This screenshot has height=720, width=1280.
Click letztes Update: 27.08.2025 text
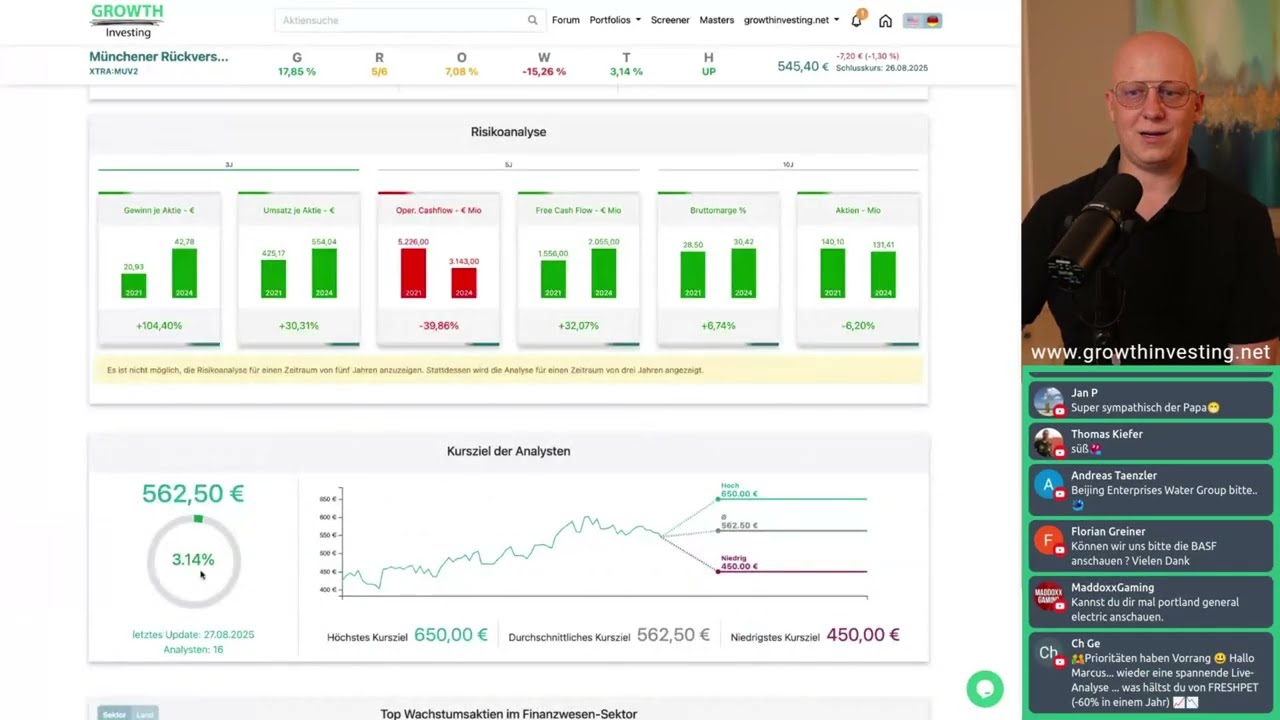pyautogui.click(x=193, y=635)
